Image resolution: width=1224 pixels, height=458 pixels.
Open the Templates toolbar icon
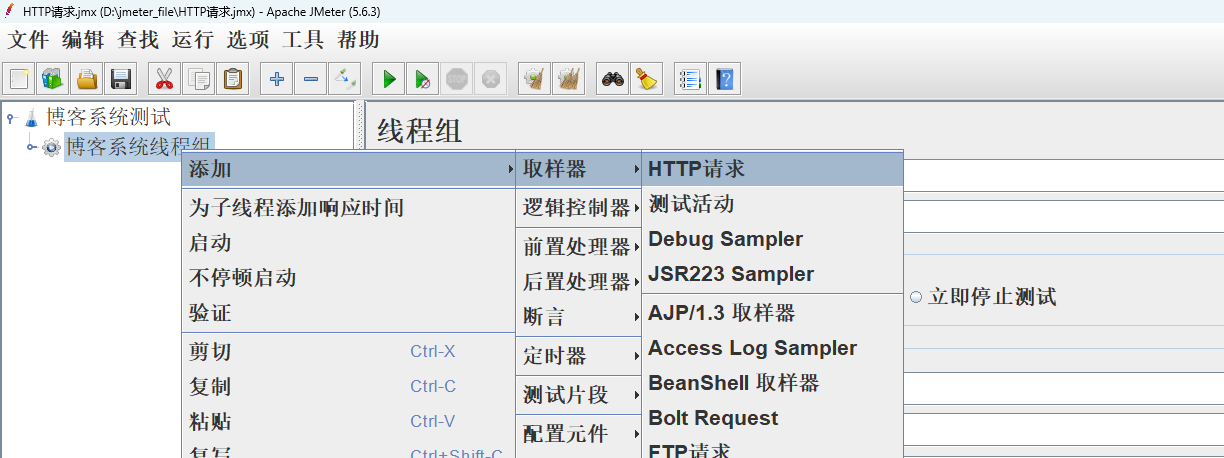click(53, 78)
